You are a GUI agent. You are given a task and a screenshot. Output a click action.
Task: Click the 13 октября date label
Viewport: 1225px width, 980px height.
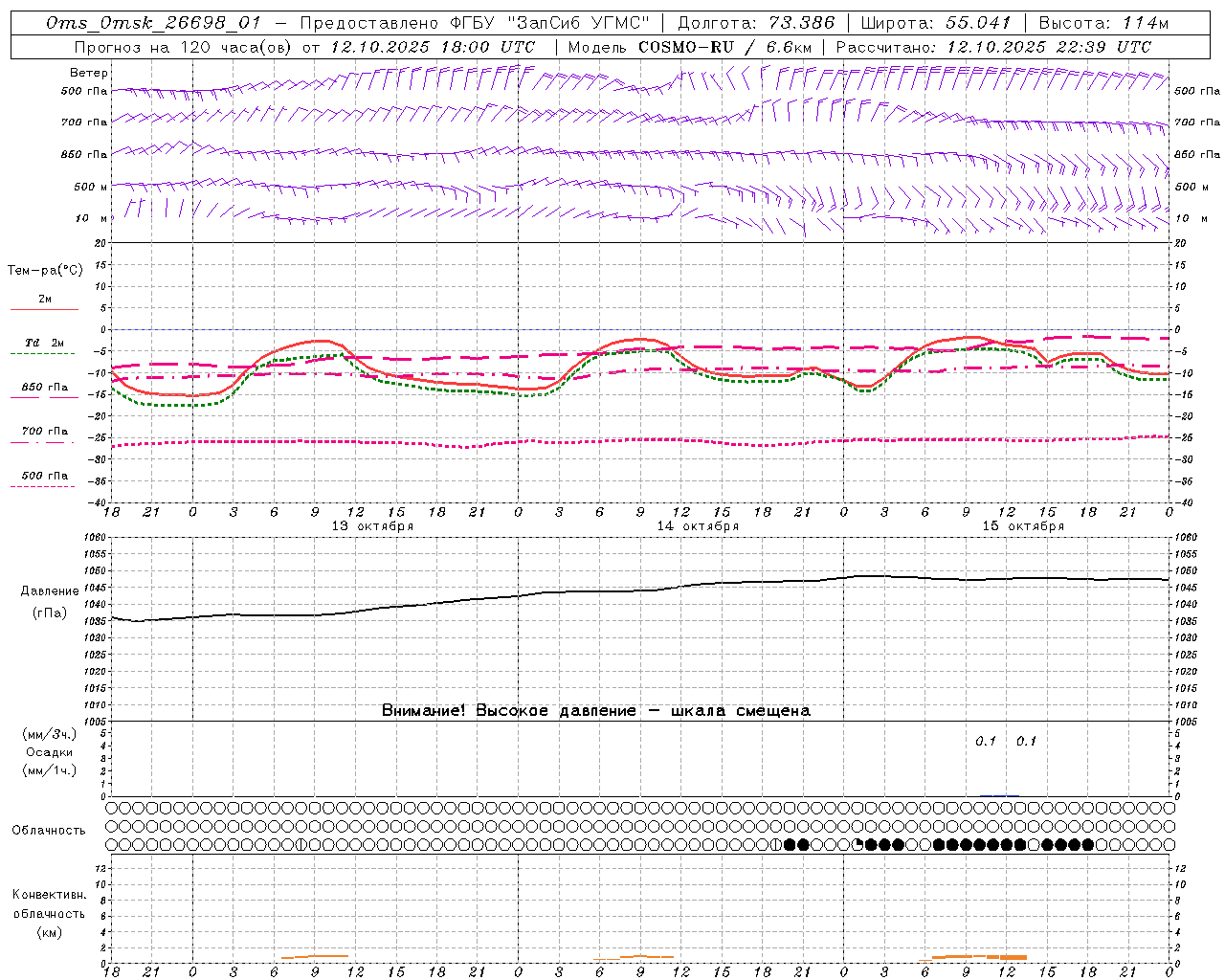[x=372, y=526]
